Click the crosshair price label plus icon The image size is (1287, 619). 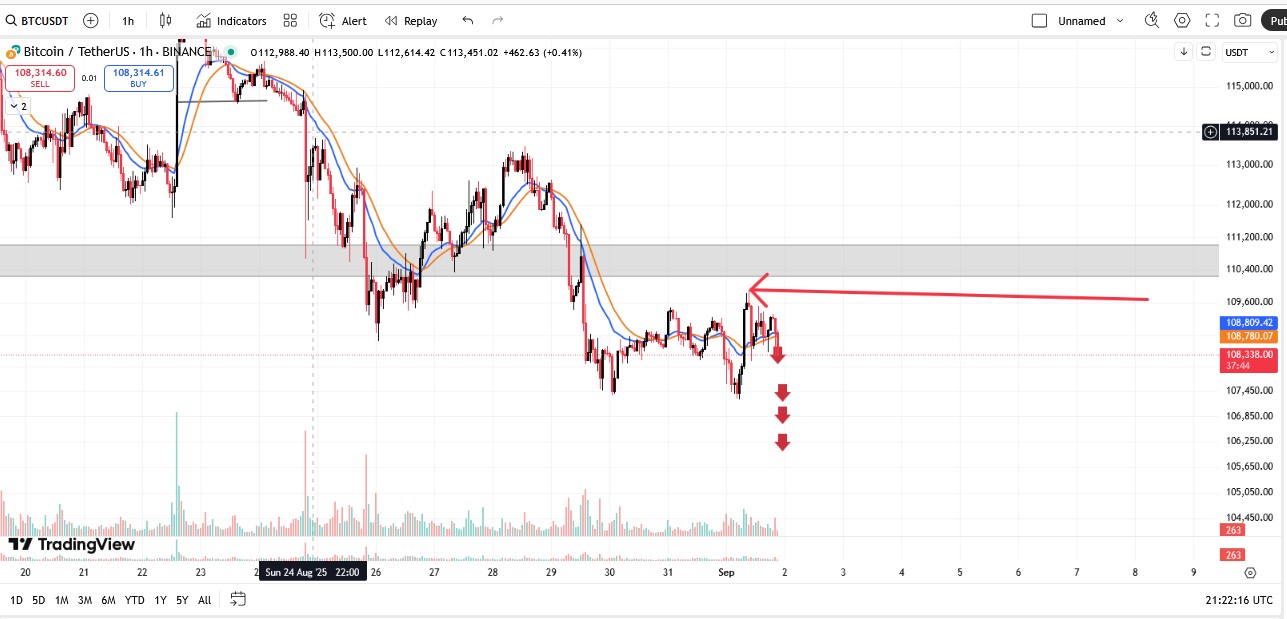(1211, 131)
